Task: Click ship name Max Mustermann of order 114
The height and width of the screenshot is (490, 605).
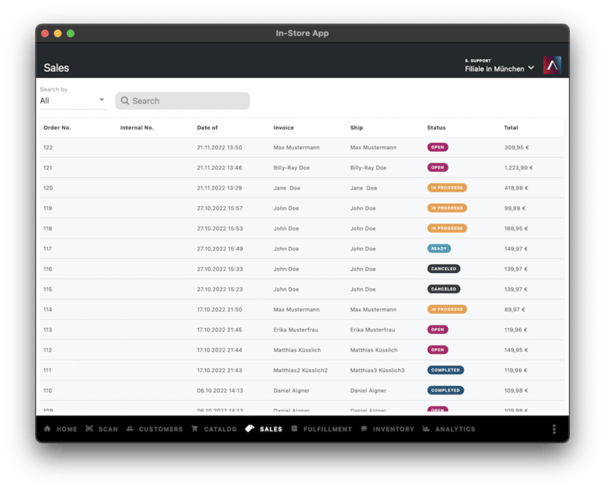Action: (x=373, y=309)
